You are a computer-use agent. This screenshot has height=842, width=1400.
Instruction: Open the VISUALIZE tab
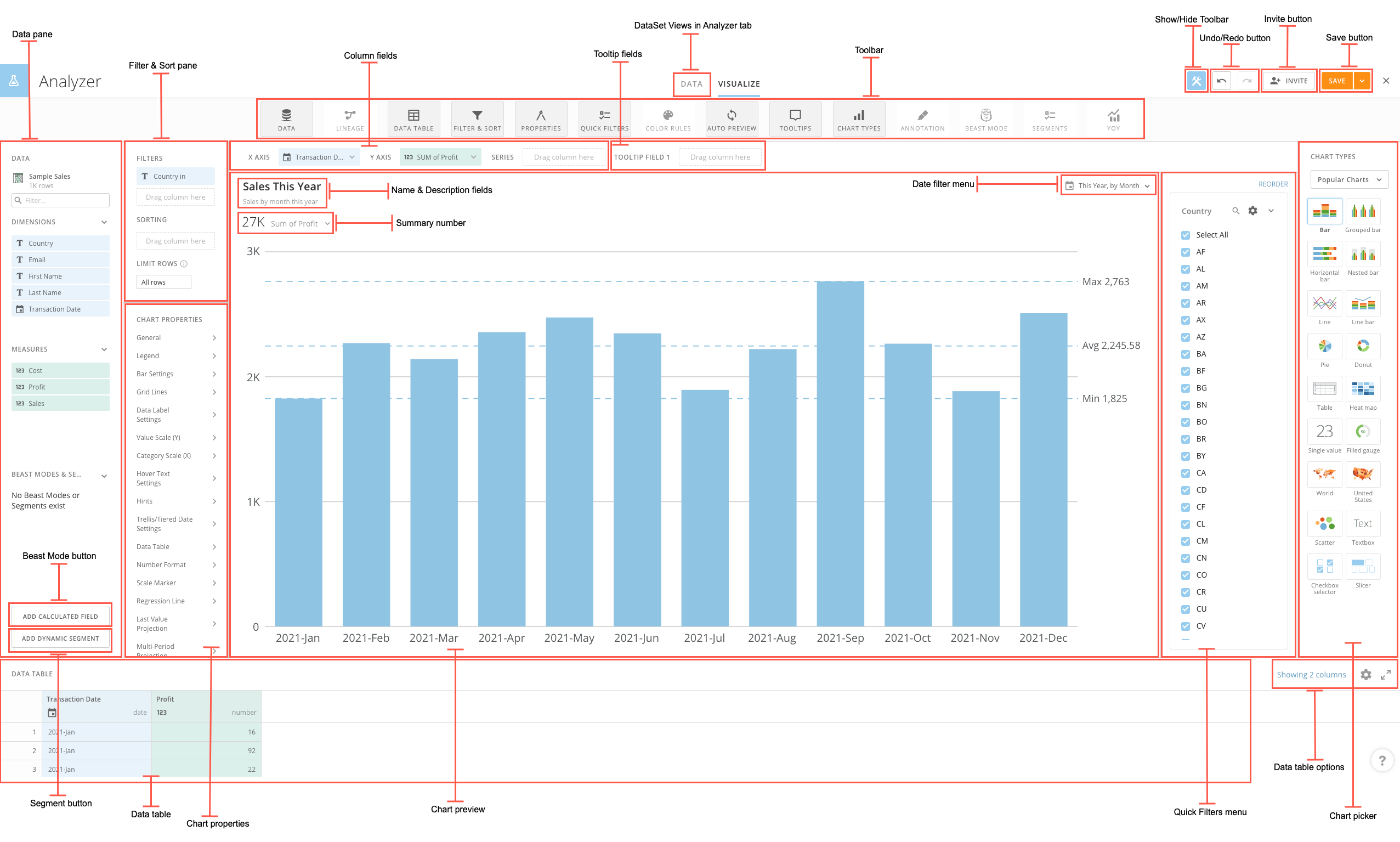[x=738, y=83]
